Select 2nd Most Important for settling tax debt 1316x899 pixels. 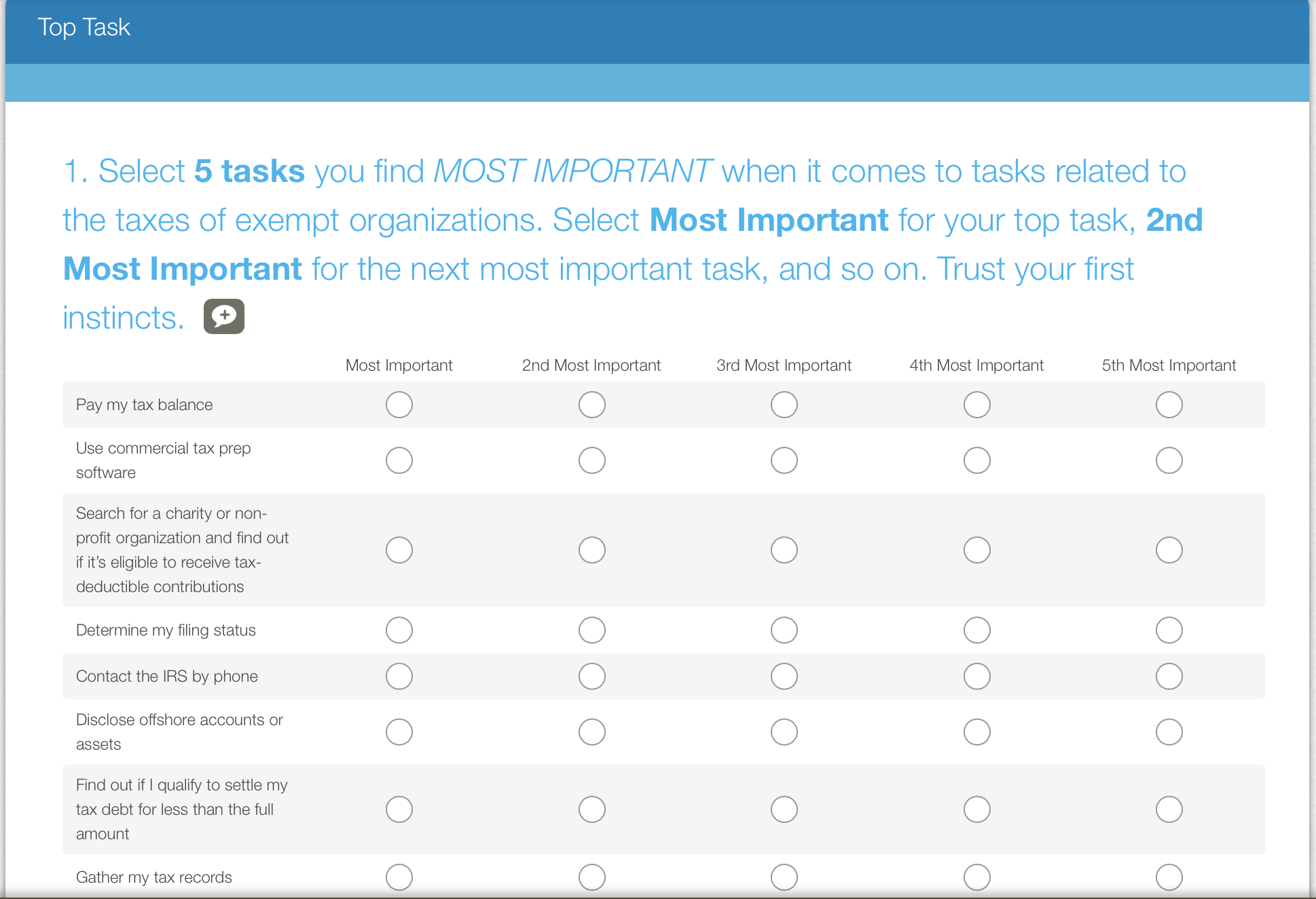tap(591, 809)
